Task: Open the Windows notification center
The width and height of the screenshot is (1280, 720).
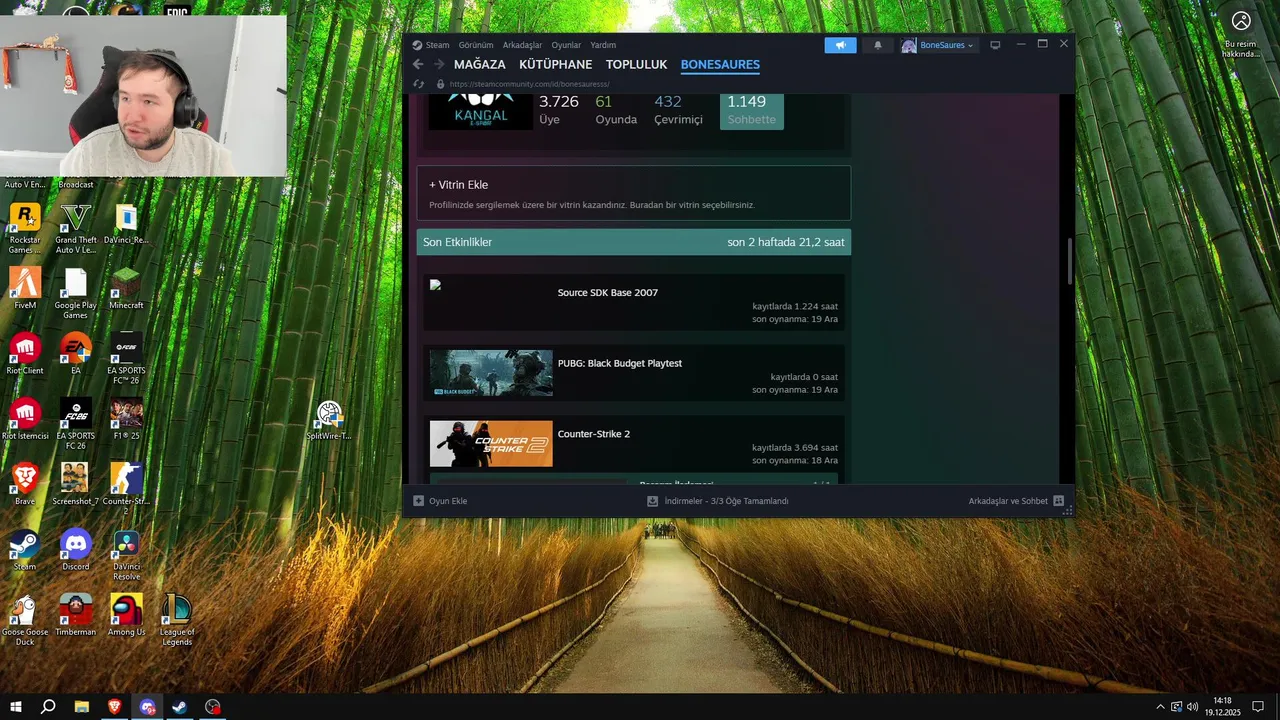Action: tap(1258, 707)
